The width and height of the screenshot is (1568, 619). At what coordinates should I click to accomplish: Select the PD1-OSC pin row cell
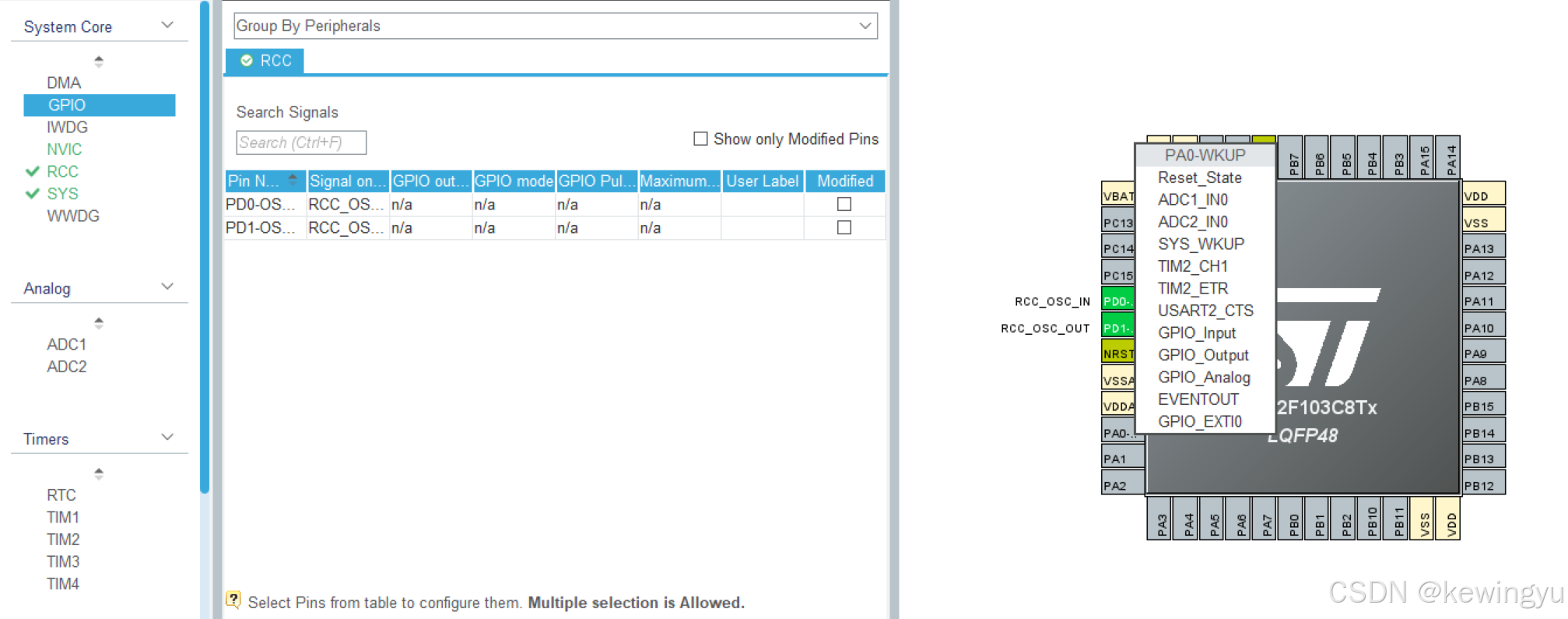tap(265, 227)
